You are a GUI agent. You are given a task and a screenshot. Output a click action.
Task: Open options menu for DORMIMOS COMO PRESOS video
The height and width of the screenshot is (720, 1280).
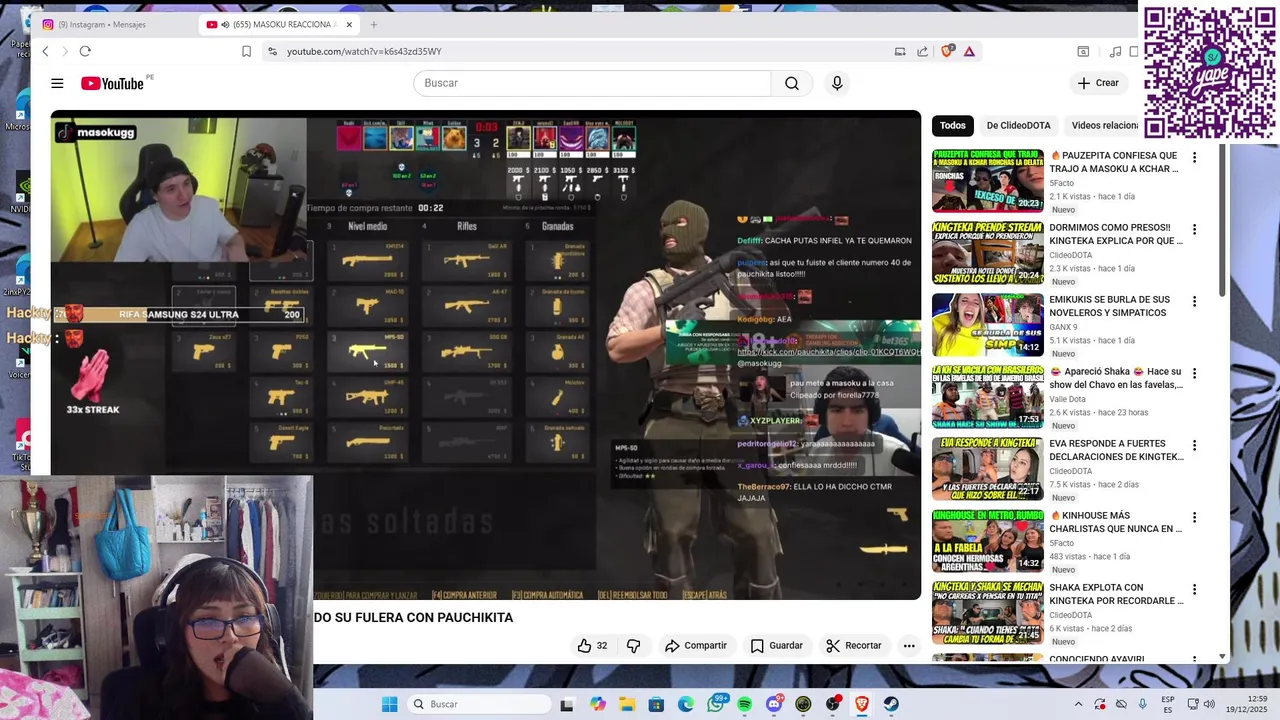(x=1194, y=229)
